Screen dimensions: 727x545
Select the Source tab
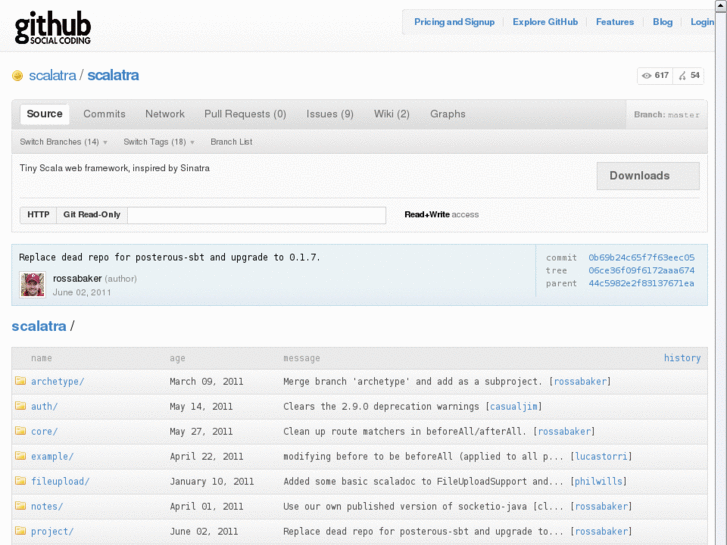[x=45, y=114]
